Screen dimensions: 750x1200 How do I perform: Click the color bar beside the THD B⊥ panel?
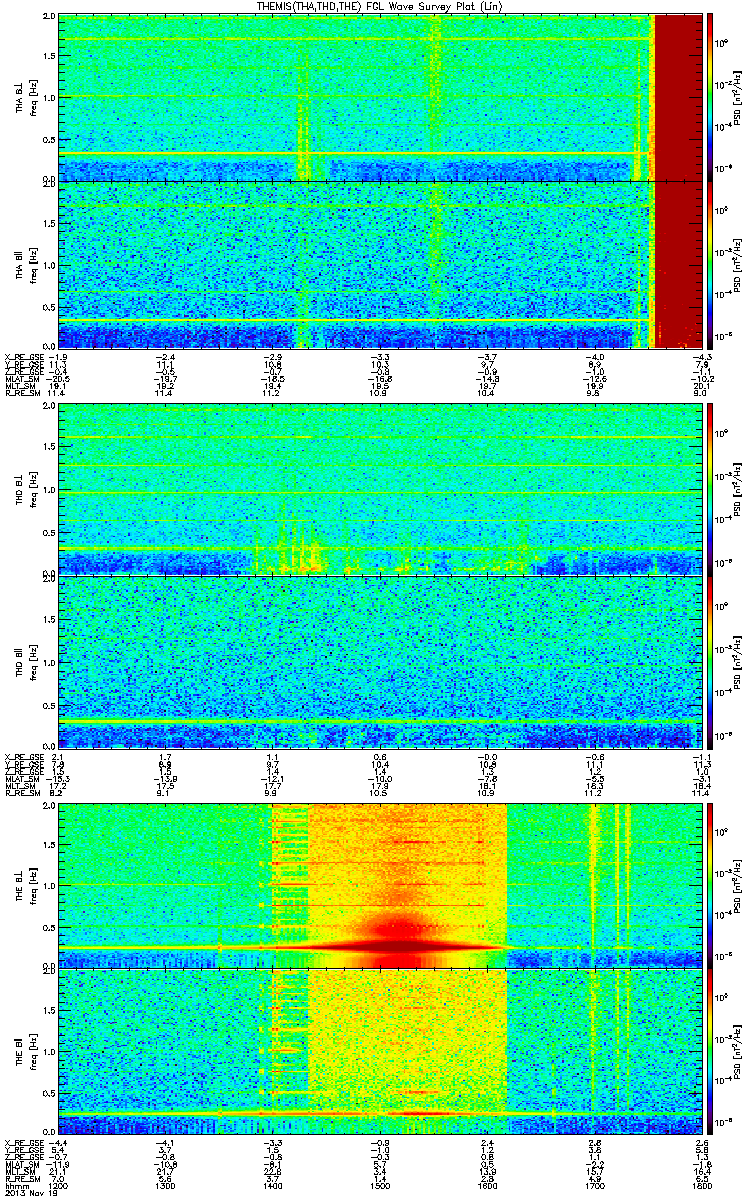pos(711,488)
